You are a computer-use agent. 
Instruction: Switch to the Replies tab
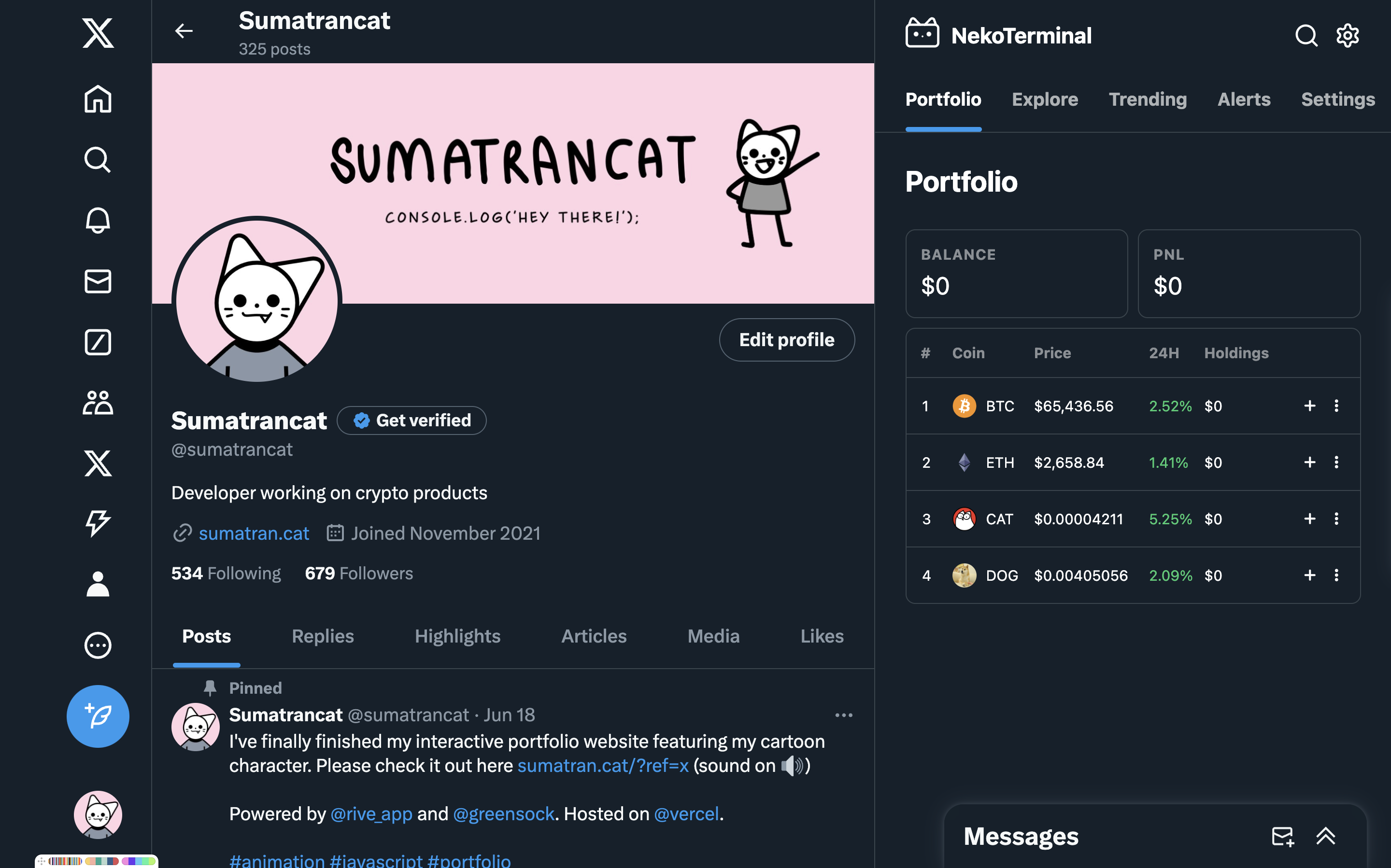(x=323, y=636)
